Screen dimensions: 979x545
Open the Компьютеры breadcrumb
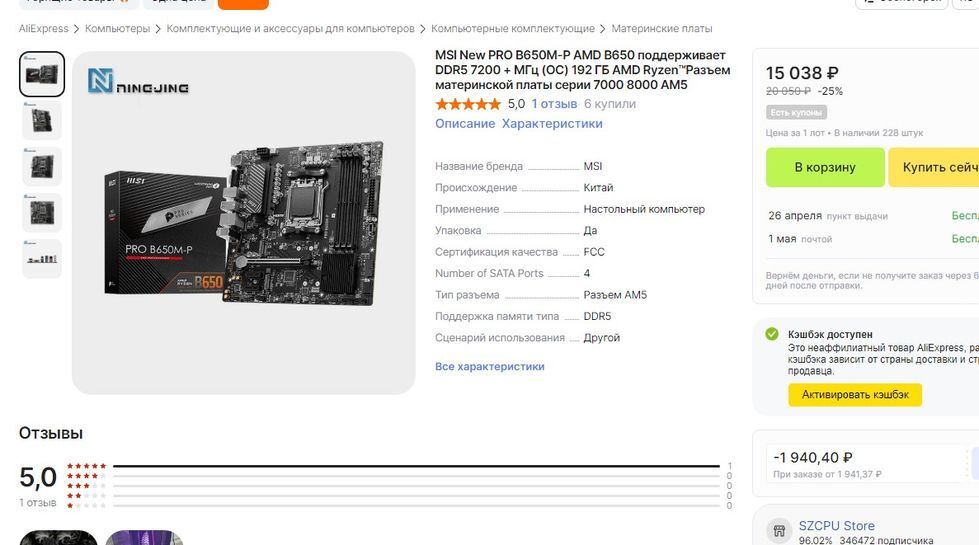click(x=117, y=29)
